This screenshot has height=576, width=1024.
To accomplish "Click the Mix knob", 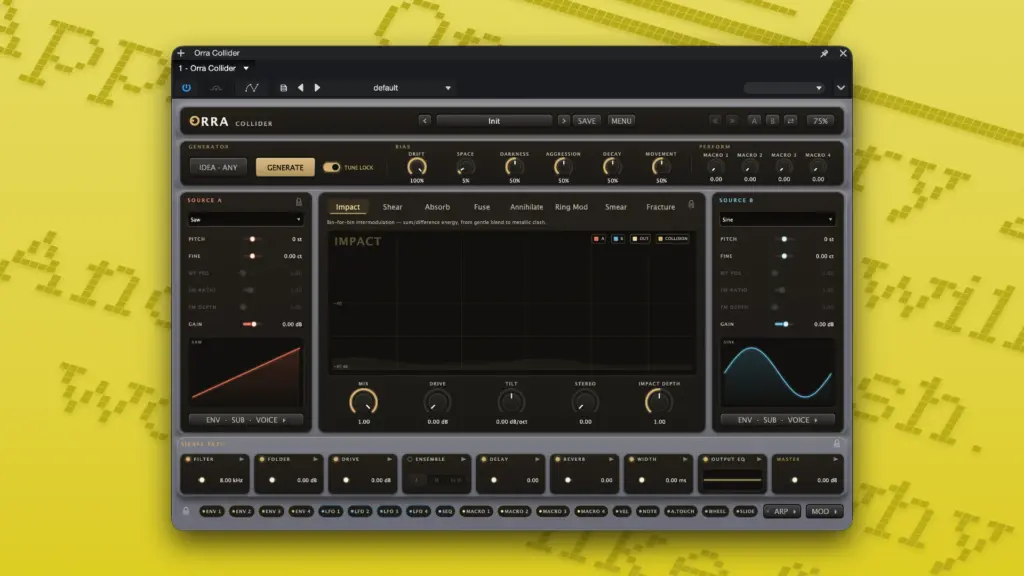I will (363, 402).
